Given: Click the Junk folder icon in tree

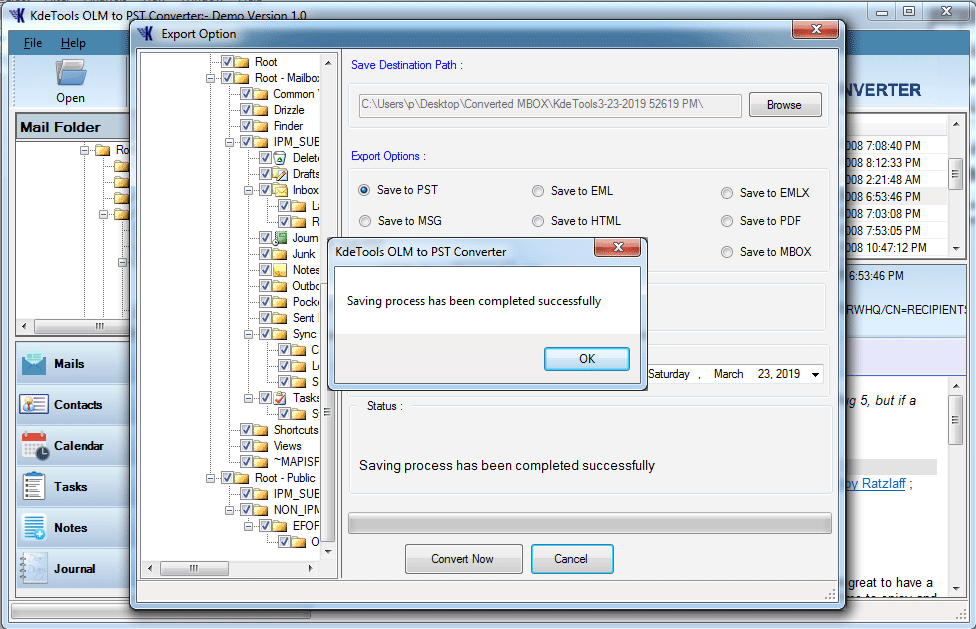Looking at the screenshot, I should click(x=281, y=254).
